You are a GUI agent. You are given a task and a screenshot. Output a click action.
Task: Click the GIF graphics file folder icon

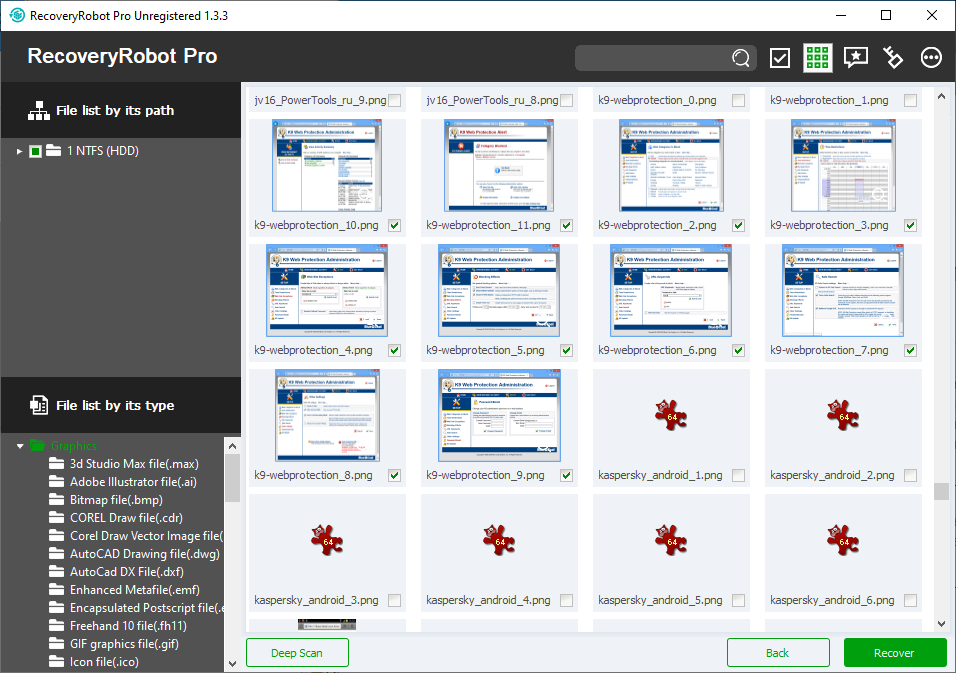pos(57,644)
